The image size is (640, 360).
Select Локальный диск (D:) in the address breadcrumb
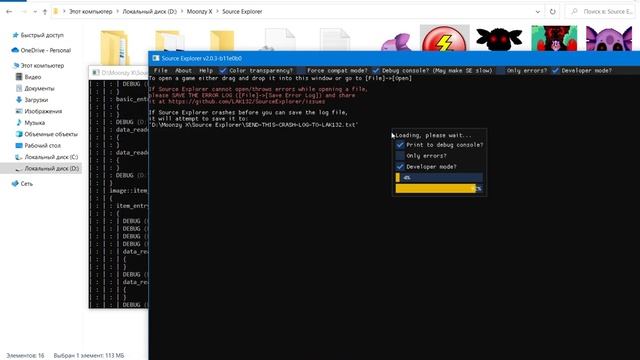pos(149,12)
